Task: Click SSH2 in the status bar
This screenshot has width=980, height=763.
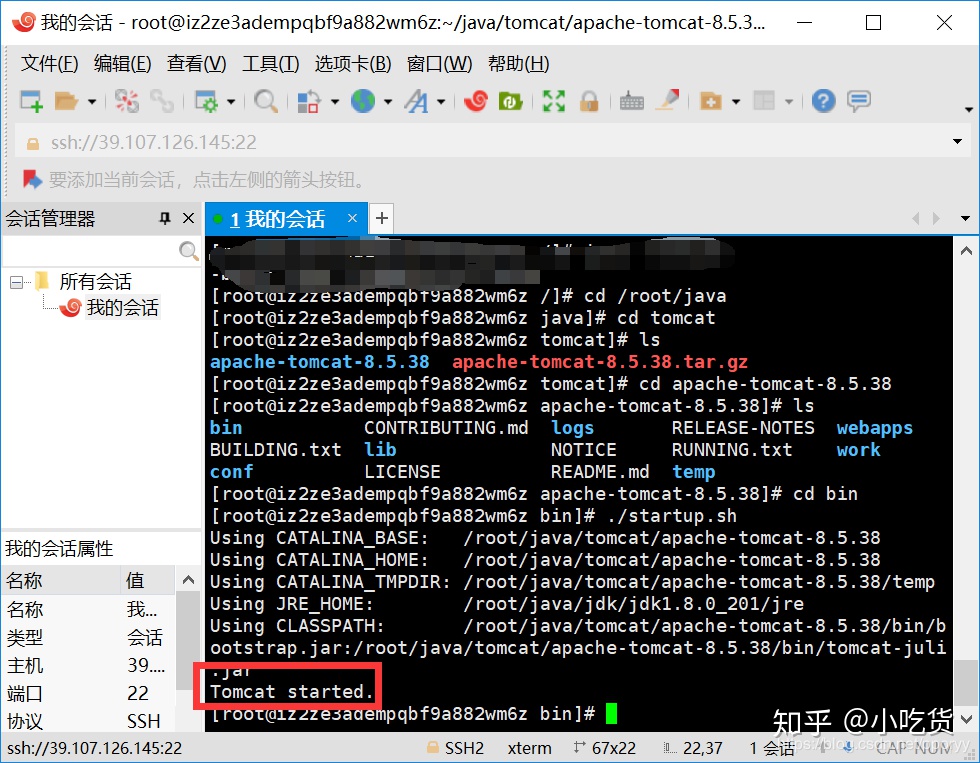Action: 464,748
